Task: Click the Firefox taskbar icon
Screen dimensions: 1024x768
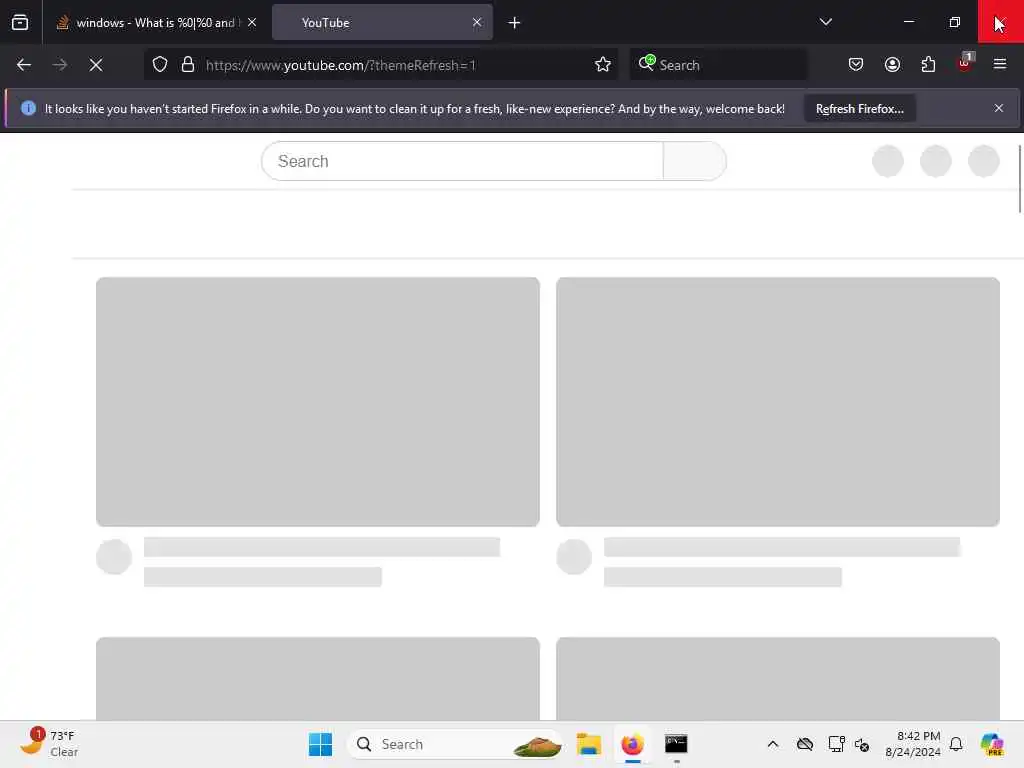Action: point(632,744)
